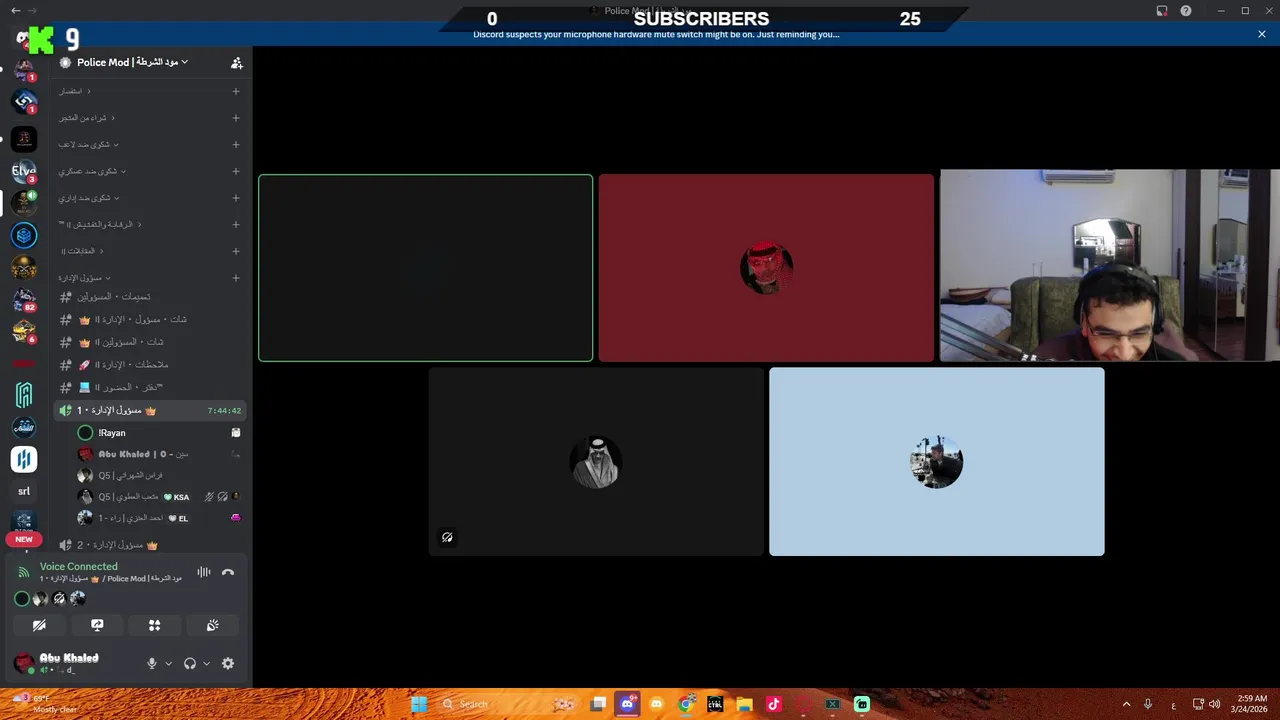Image resolution: width=1280 pixels, height=720 pixels.
Task: Open the Elve server icon
Action: tap(24, 171)
